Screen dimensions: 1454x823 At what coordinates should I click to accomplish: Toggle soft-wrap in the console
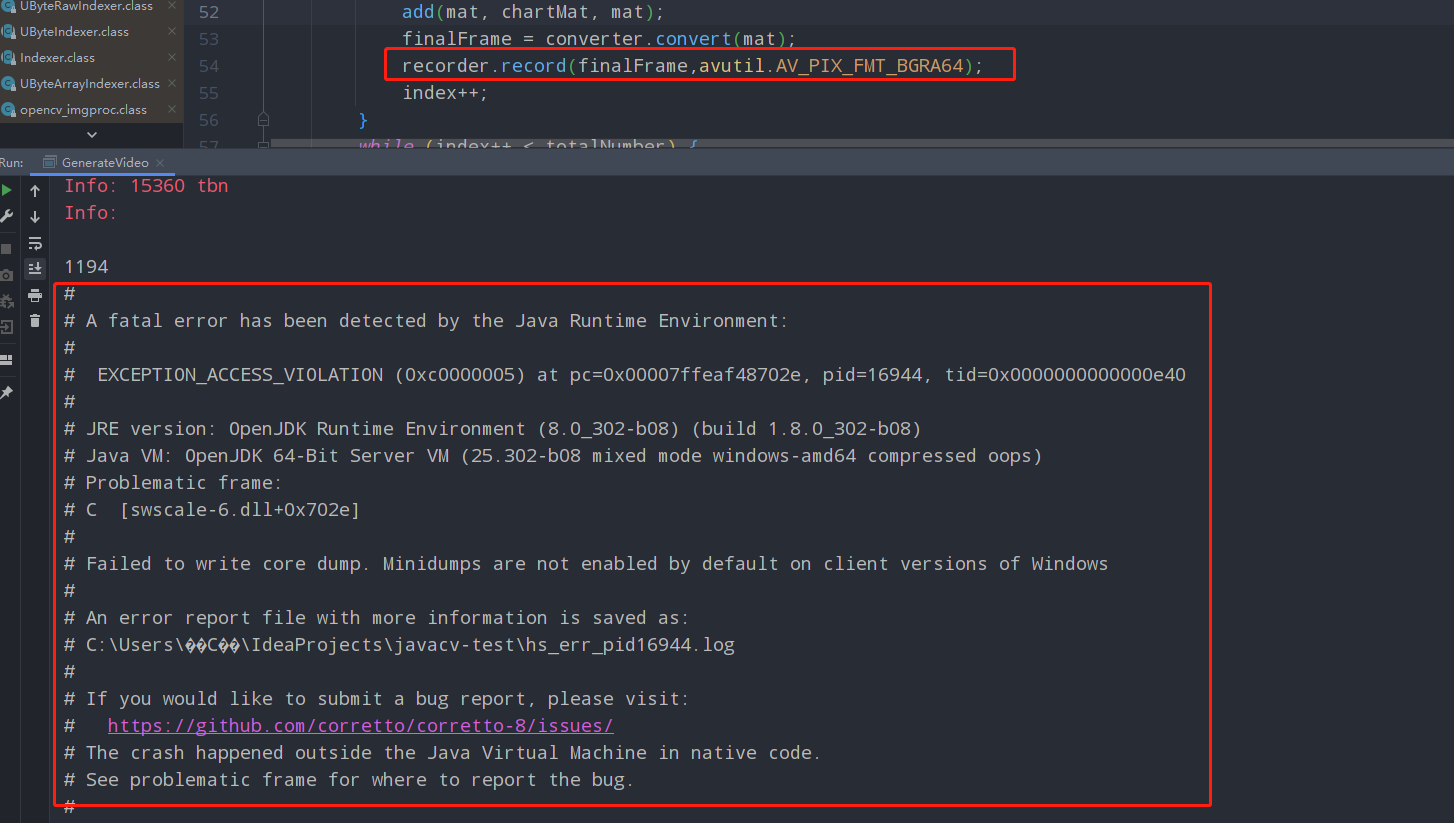[36, 242]
